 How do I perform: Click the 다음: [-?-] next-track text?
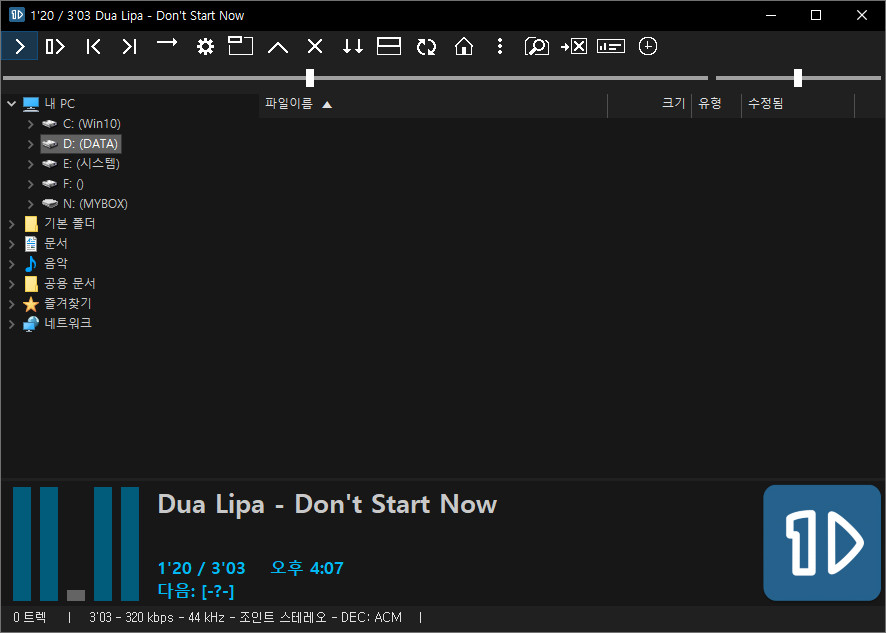[x=196, y=591]
